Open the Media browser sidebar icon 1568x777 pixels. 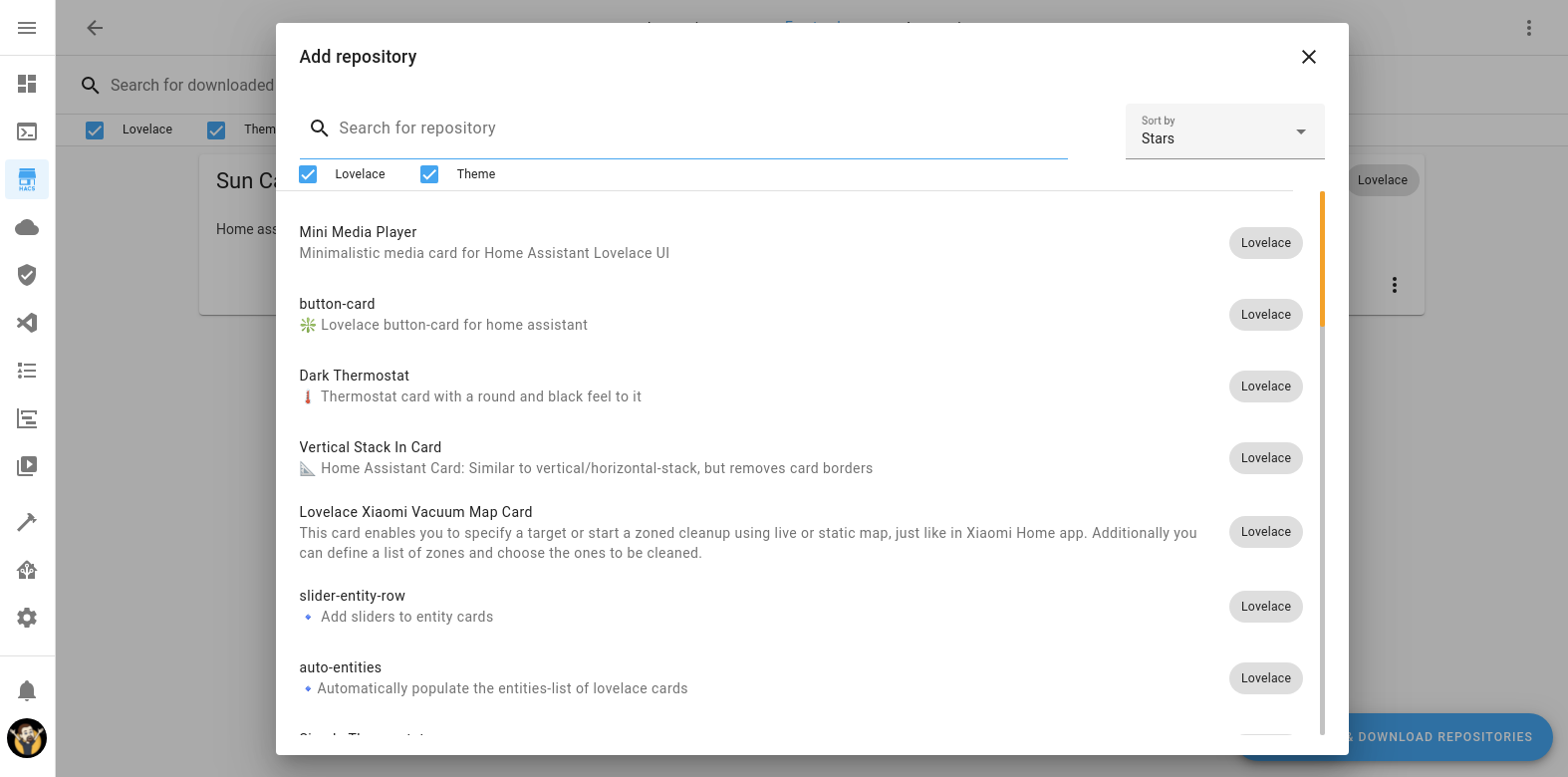[27, 466]
